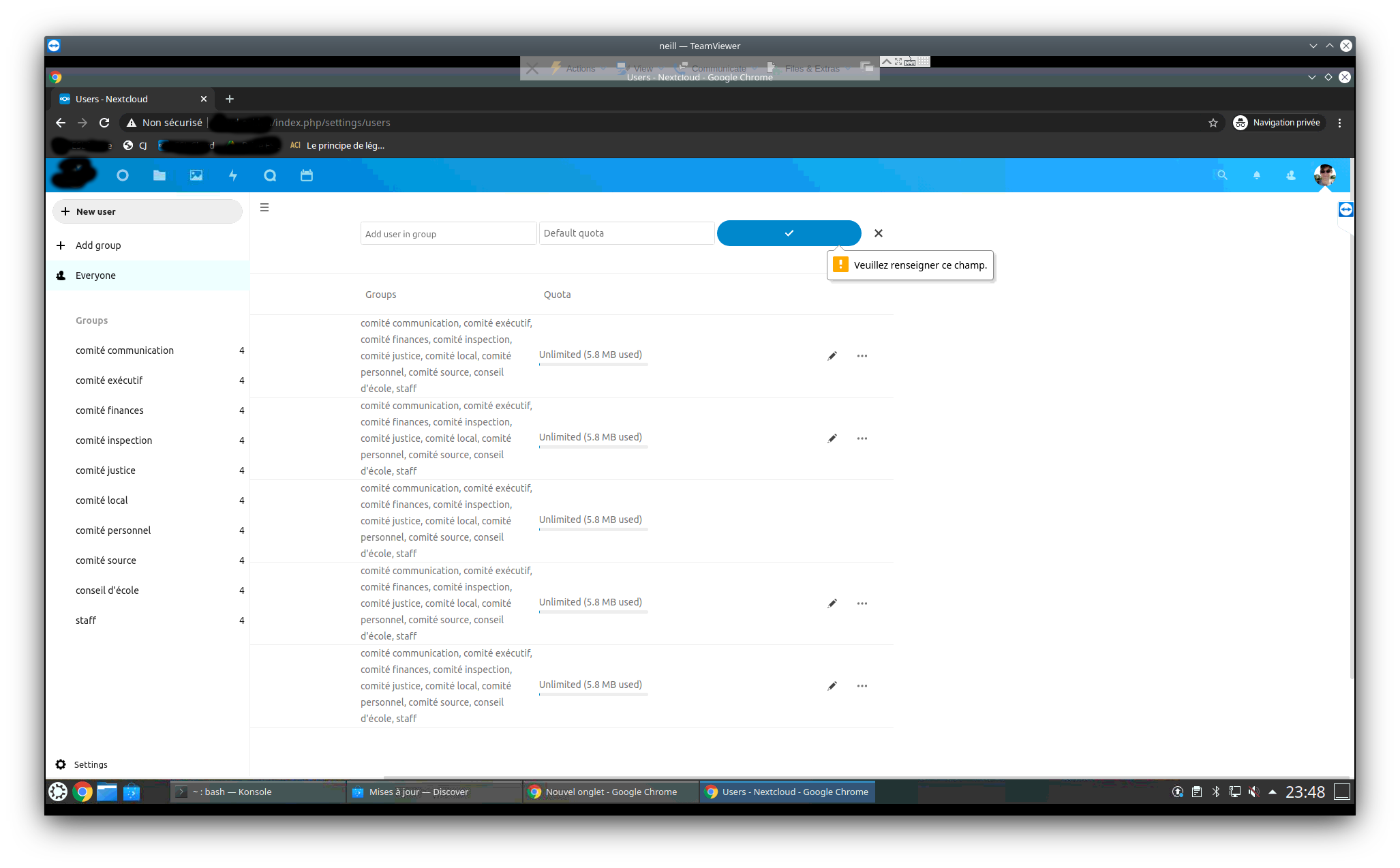Open three-dots actions menu on last user row
This screenshot has width=1400, height=868.
point(862,686)
